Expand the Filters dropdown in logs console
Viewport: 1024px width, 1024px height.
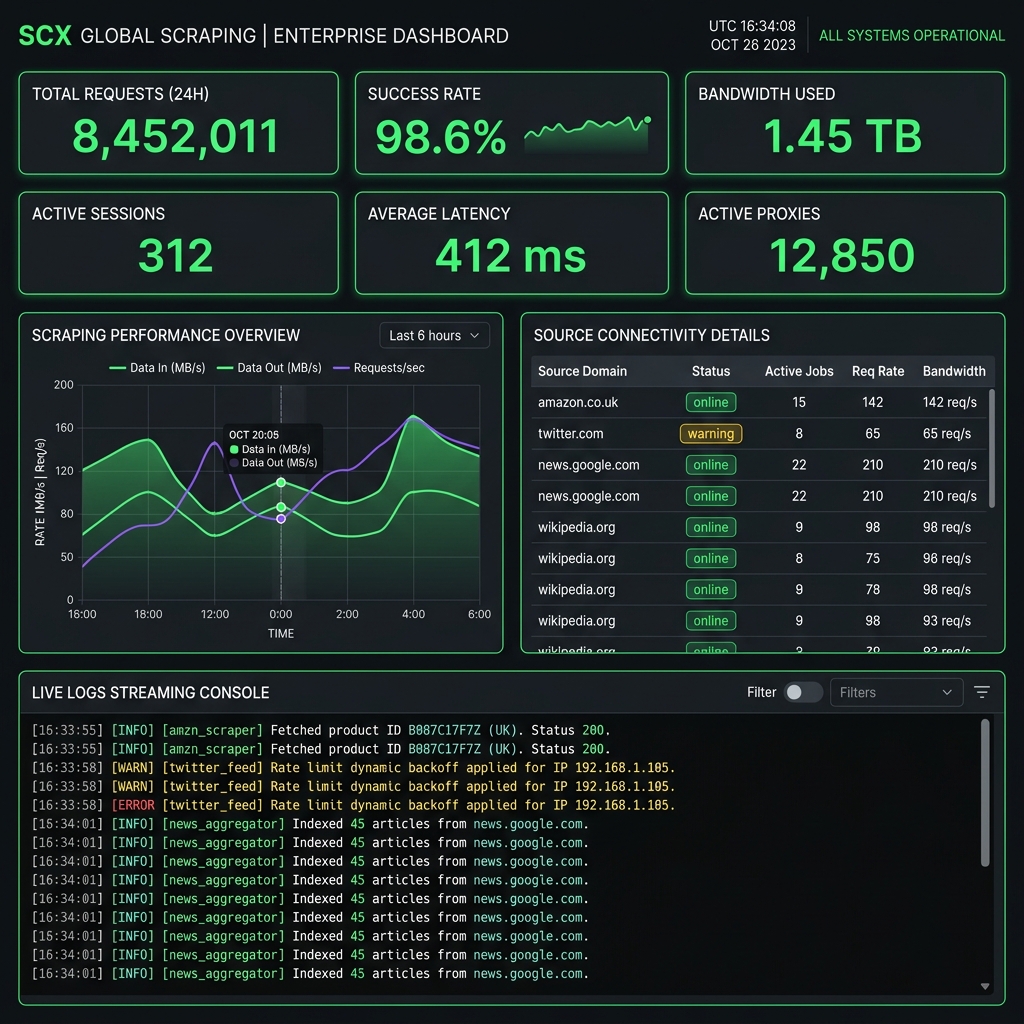point(896,692)
